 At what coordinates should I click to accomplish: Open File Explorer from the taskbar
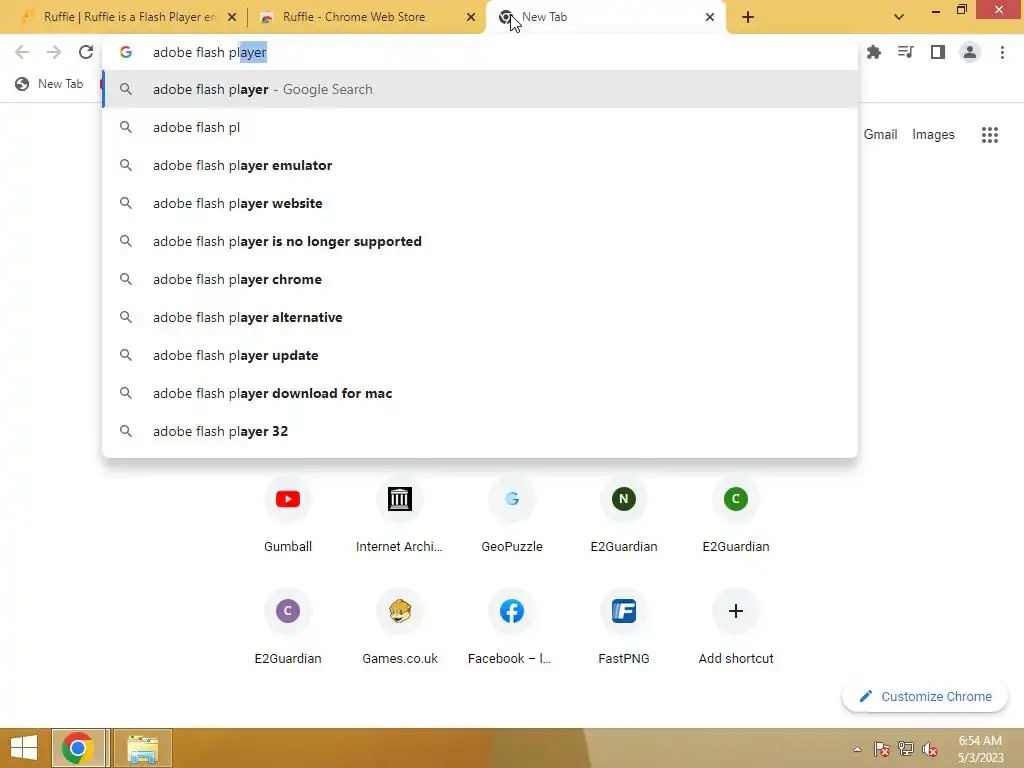142,748
